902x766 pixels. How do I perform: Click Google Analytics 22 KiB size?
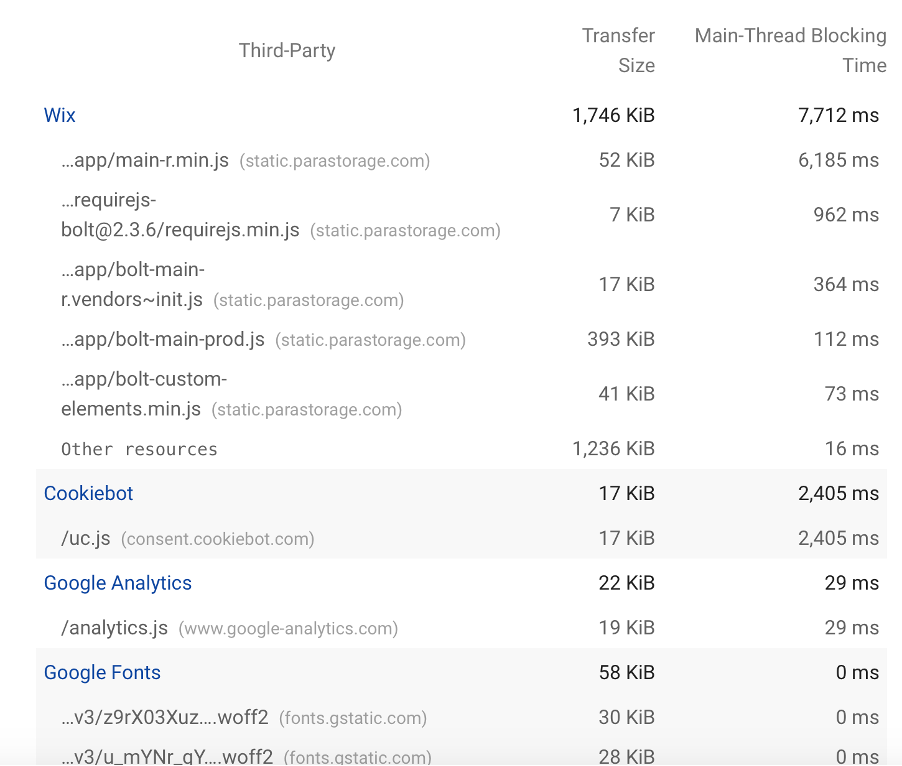point(626,583)
